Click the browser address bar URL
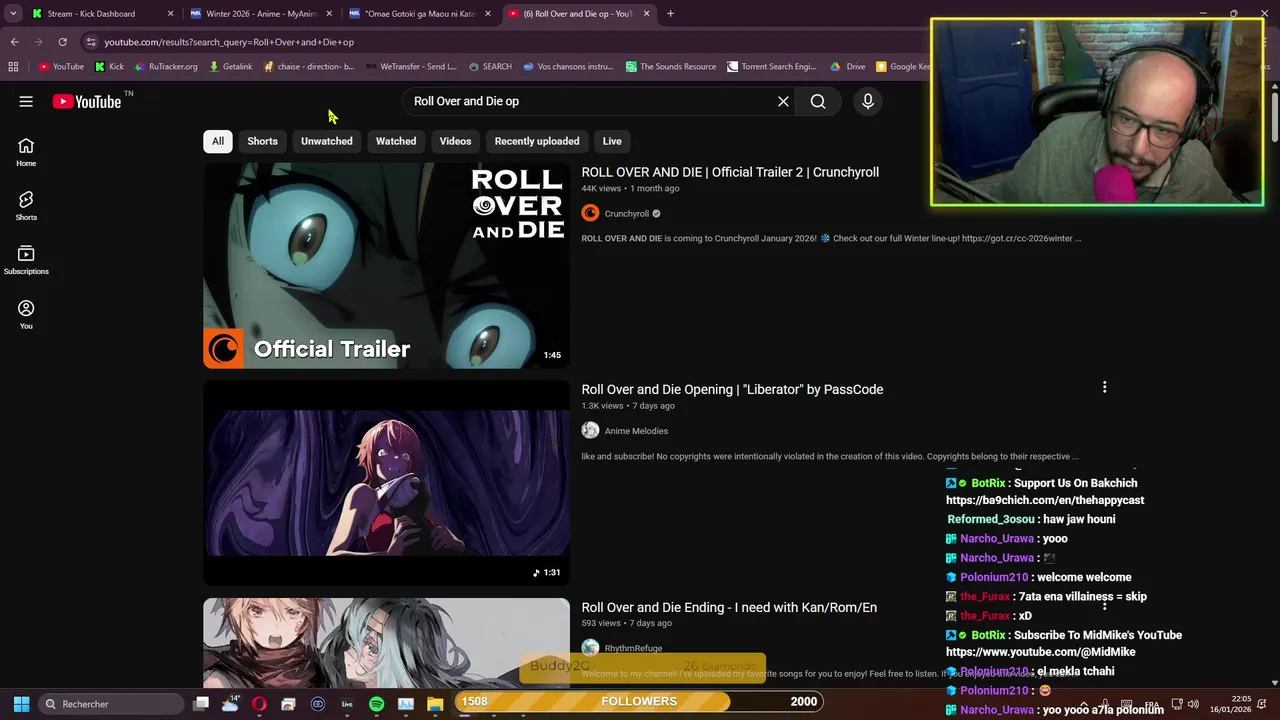This screenshot has height=720, width=1280. (x=229, y=42)
